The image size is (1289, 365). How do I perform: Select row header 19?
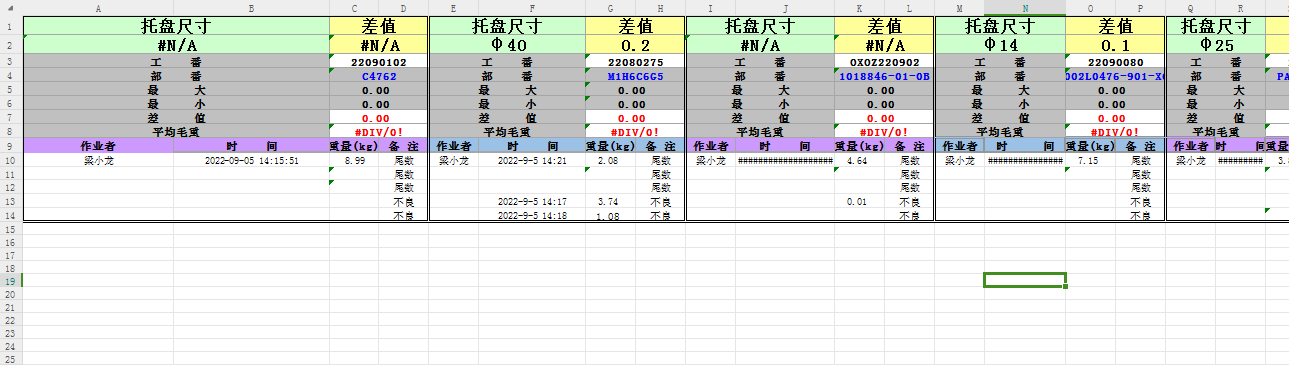click(x=10, y=282)
